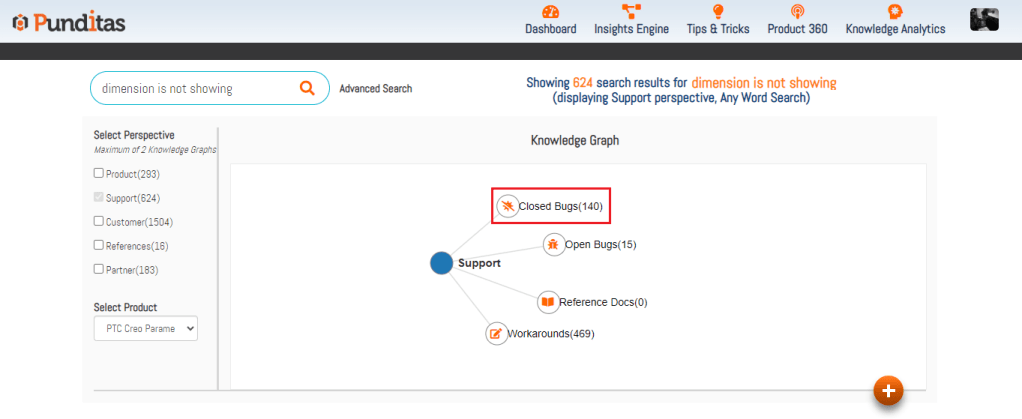Select the Open Bugs node icon

pos(554,244)
